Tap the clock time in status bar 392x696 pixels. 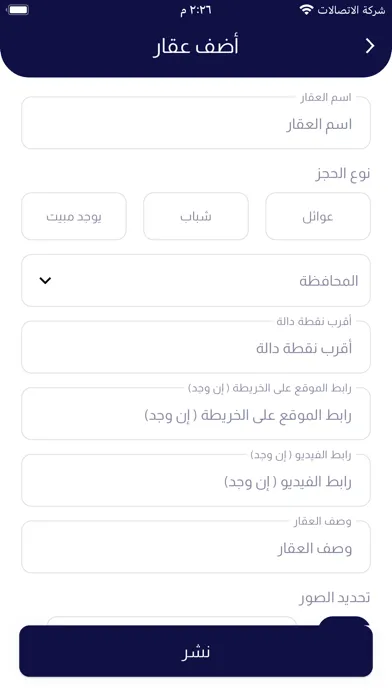pyautogui.click(x=196, y=10)
